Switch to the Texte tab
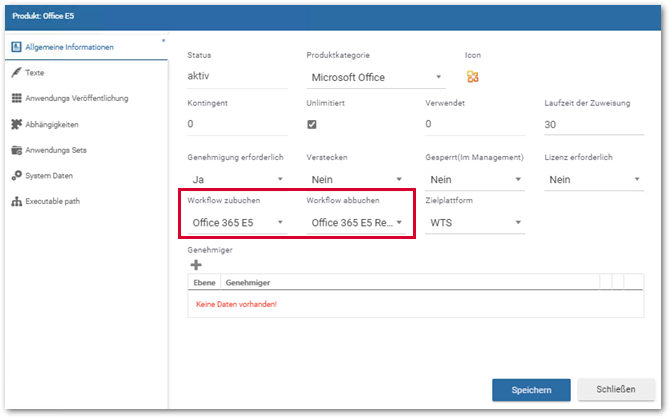The image size is (670, 418). point(86,73)
